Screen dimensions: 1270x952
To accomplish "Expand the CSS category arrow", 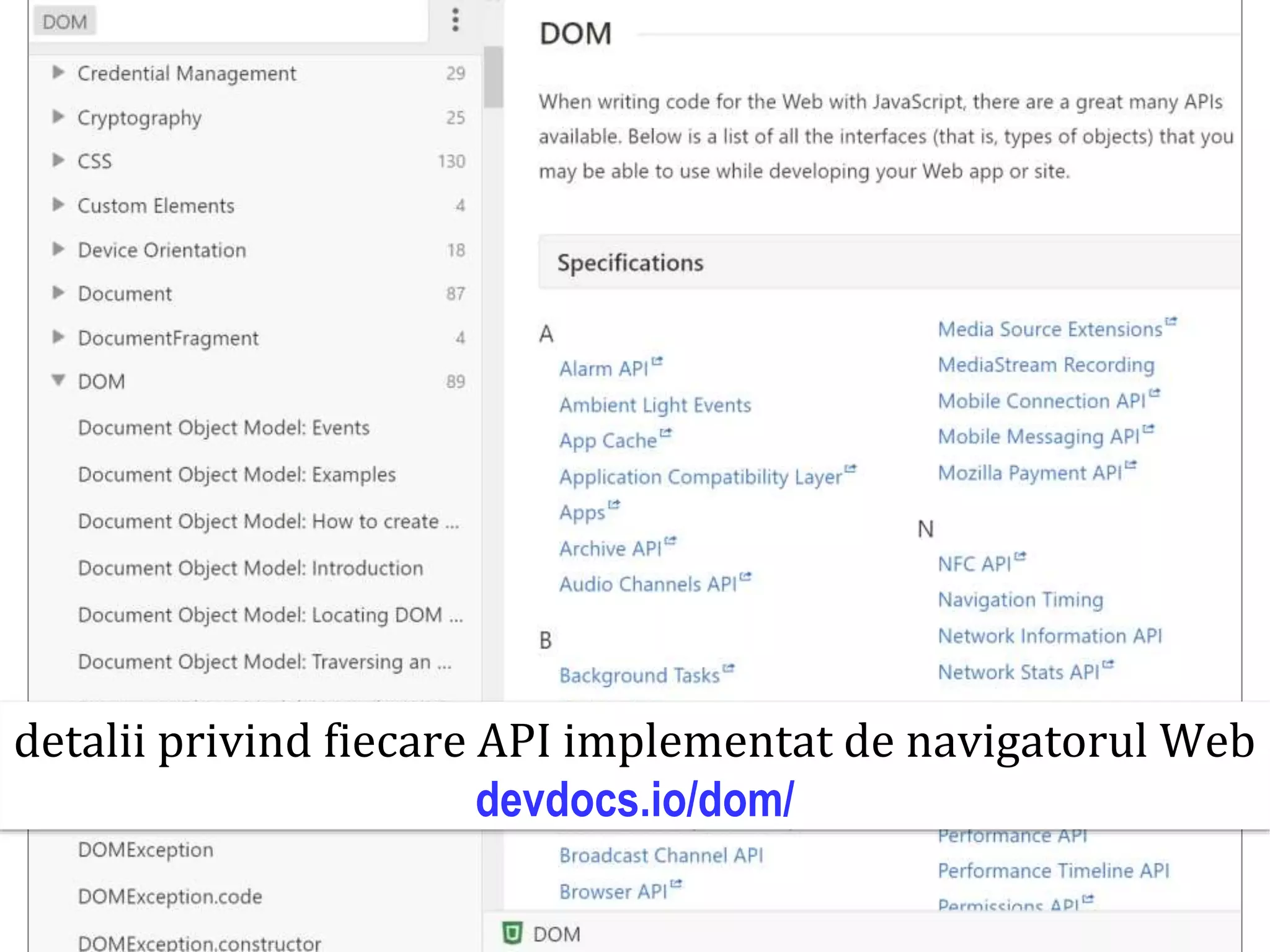I will tap(58, 161).
